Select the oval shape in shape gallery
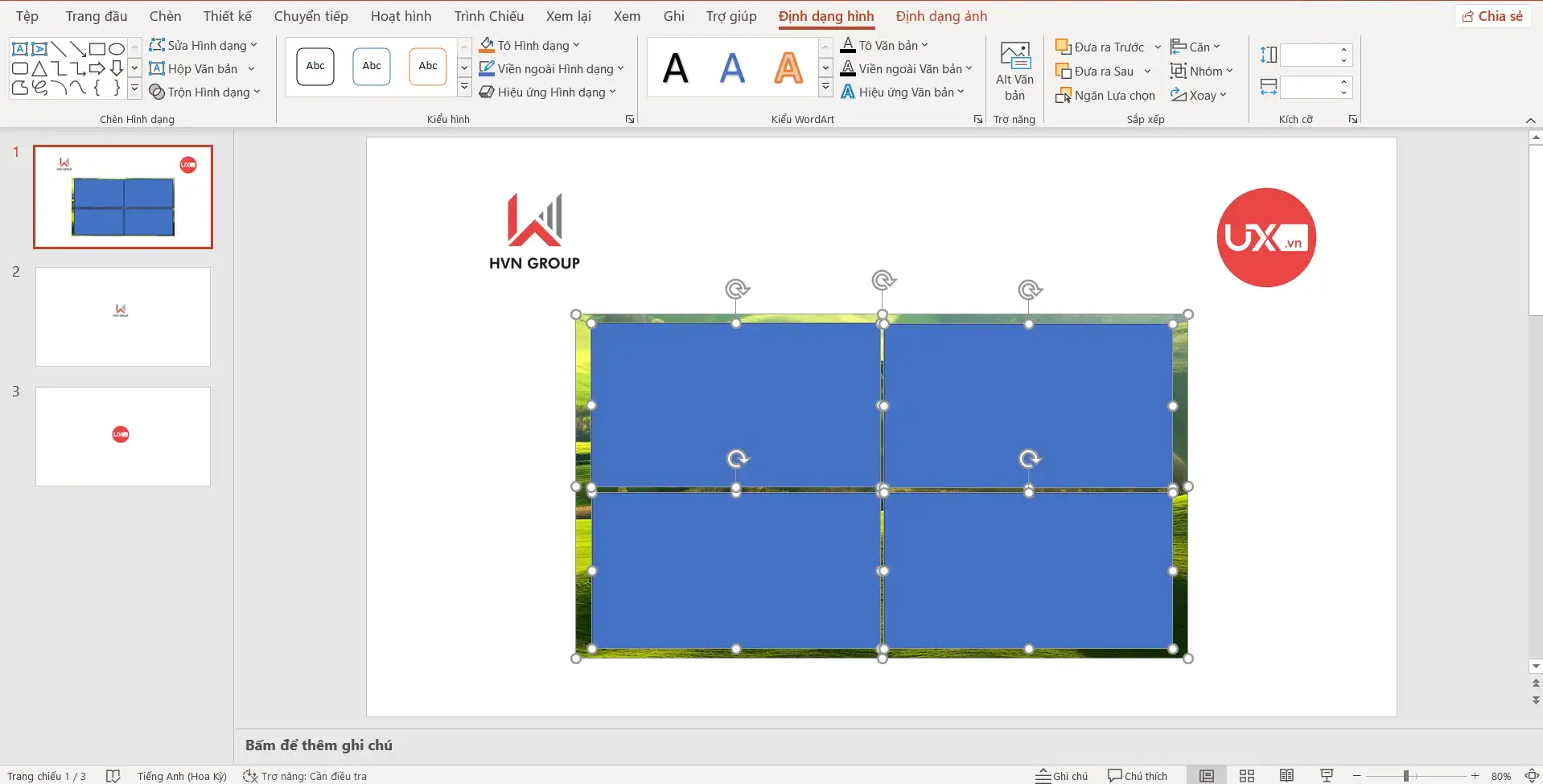The height and width of the screenshot is (784, 1543). [117, 49]
